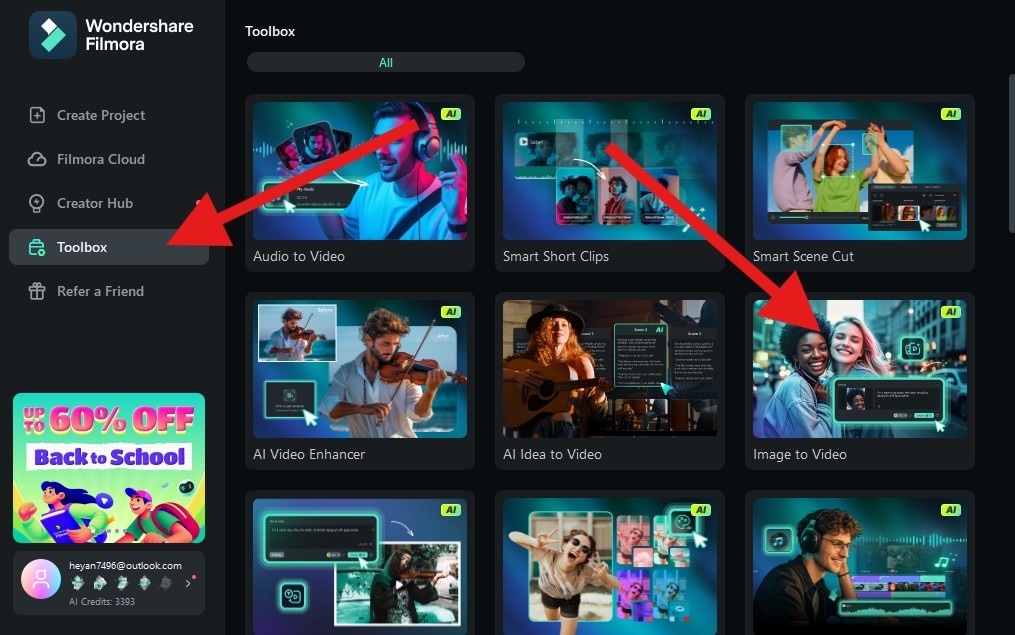The image size is (1015, 635).
Task: Open the Audio to Video tool
Action: coord(360,183)
